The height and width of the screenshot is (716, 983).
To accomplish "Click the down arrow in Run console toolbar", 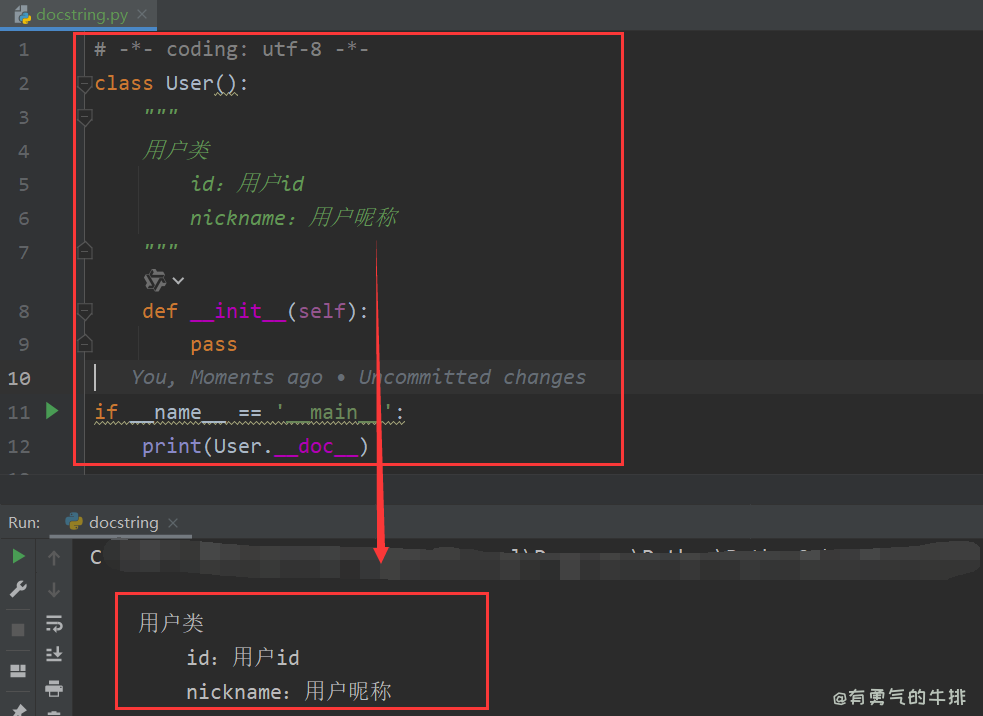I will coord(54,590).
